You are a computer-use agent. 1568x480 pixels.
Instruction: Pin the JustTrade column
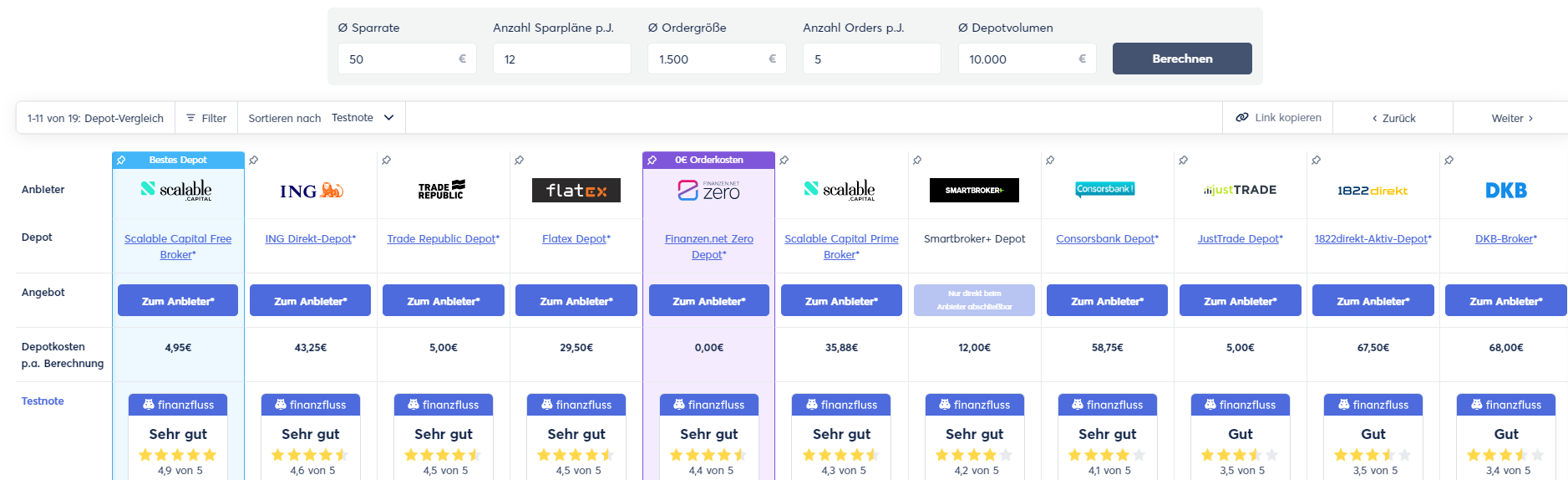click(1183, 160)
